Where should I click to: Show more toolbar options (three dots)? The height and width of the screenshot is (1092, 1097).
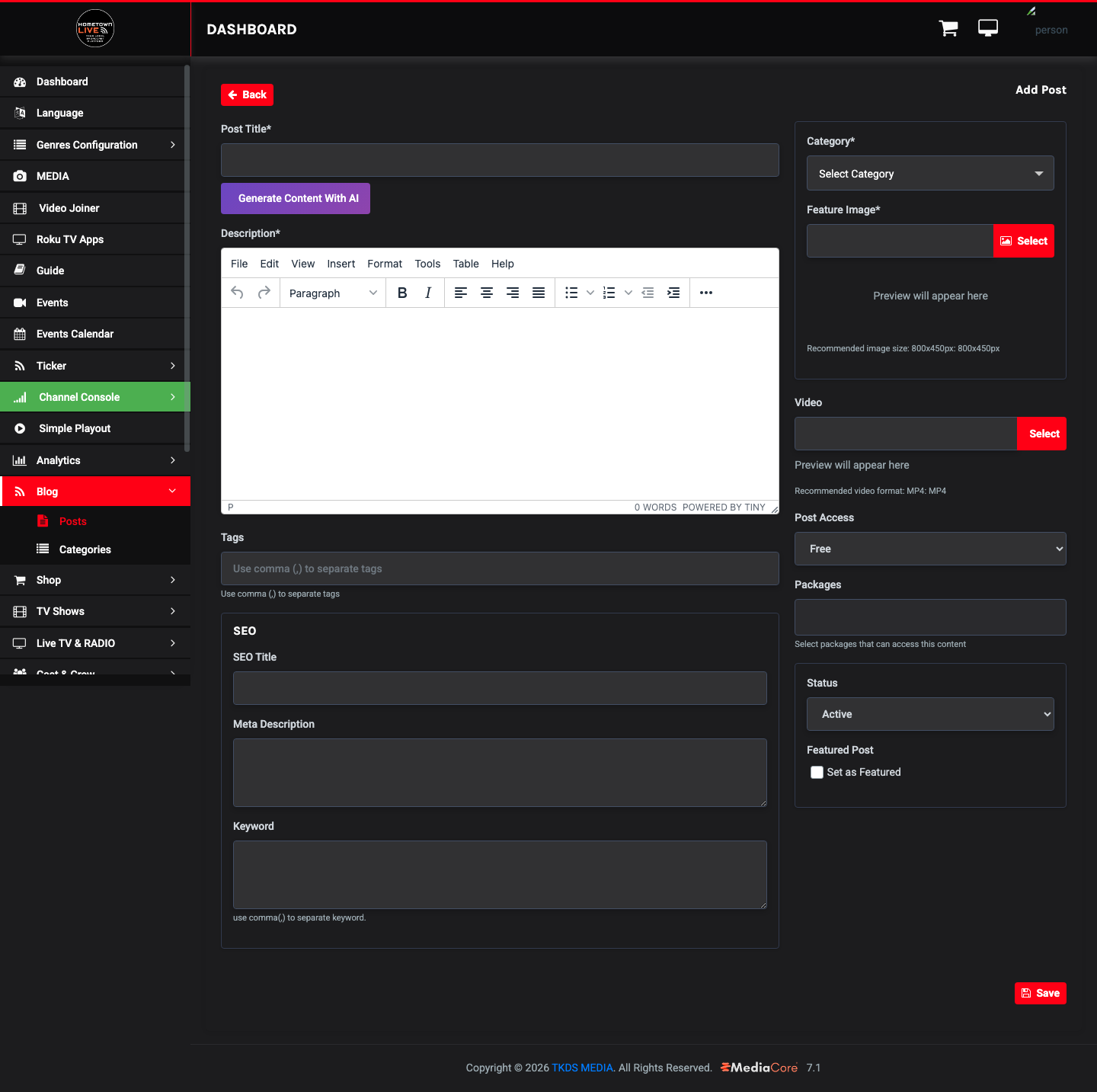click(x=706, y=293)
